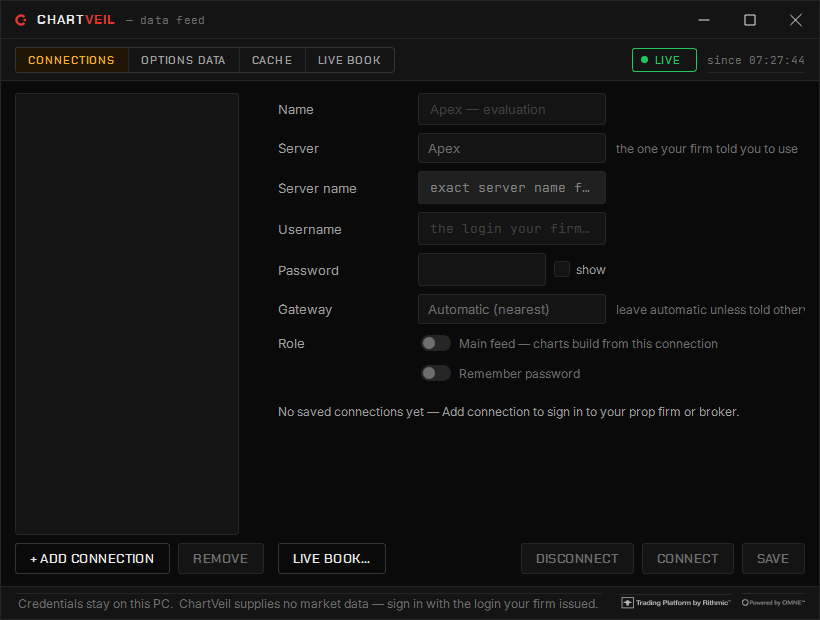Click the Username input field
820x620 pixels.
[511, 228]
